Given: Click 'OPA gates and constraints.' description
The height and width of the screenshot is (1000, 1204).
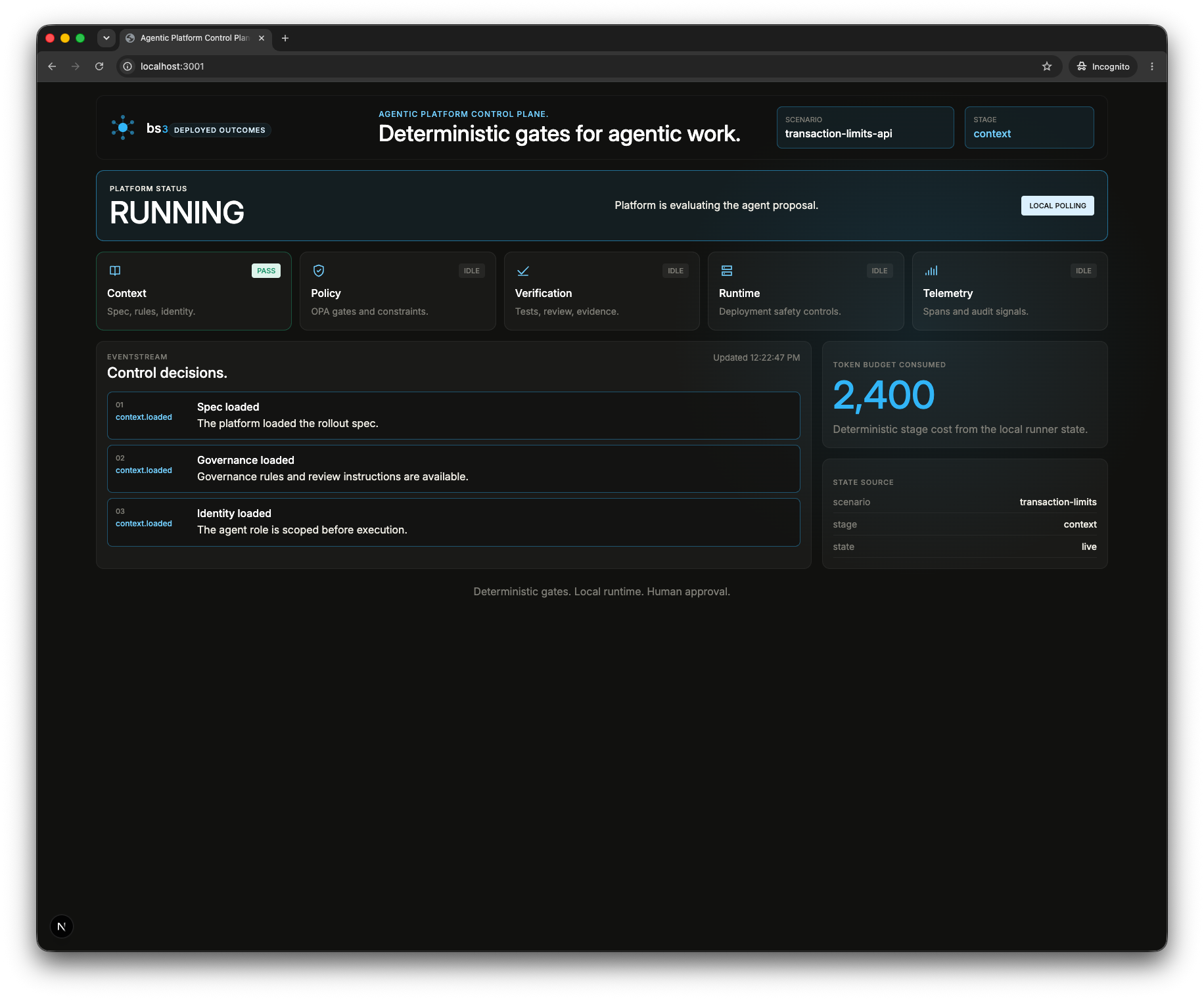Looking at the screenshot, I should tap(369, 311).
